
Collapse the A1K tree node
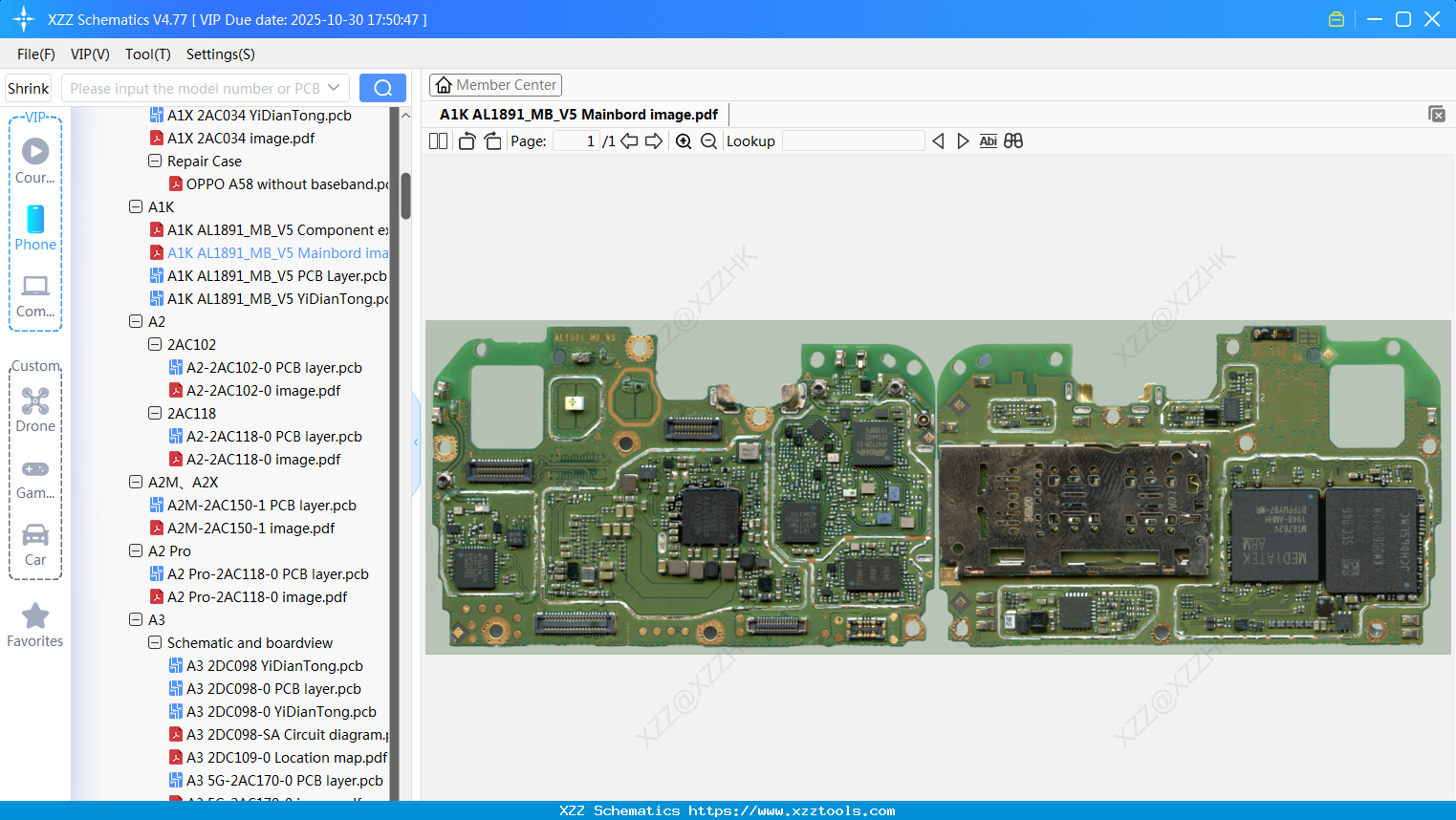tap(136, 206)
